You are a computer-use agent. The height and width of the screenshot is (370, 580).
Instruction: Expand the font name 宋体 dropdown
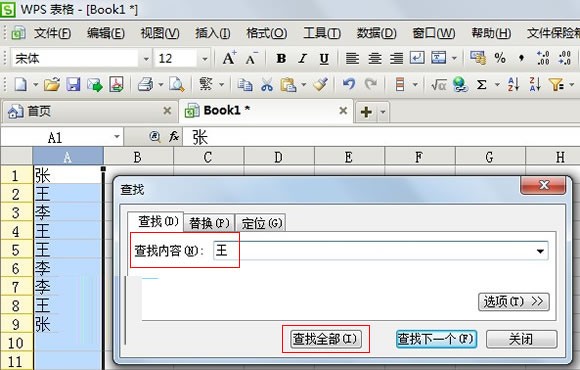[146, 59]
